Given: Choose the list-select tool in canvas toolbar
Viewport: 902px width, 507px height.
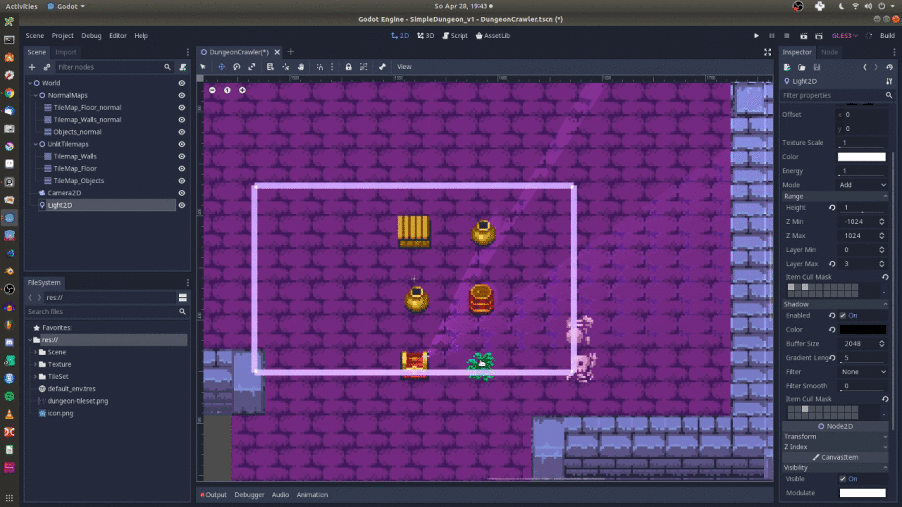Looking at the screenshot, I should 270,67.
